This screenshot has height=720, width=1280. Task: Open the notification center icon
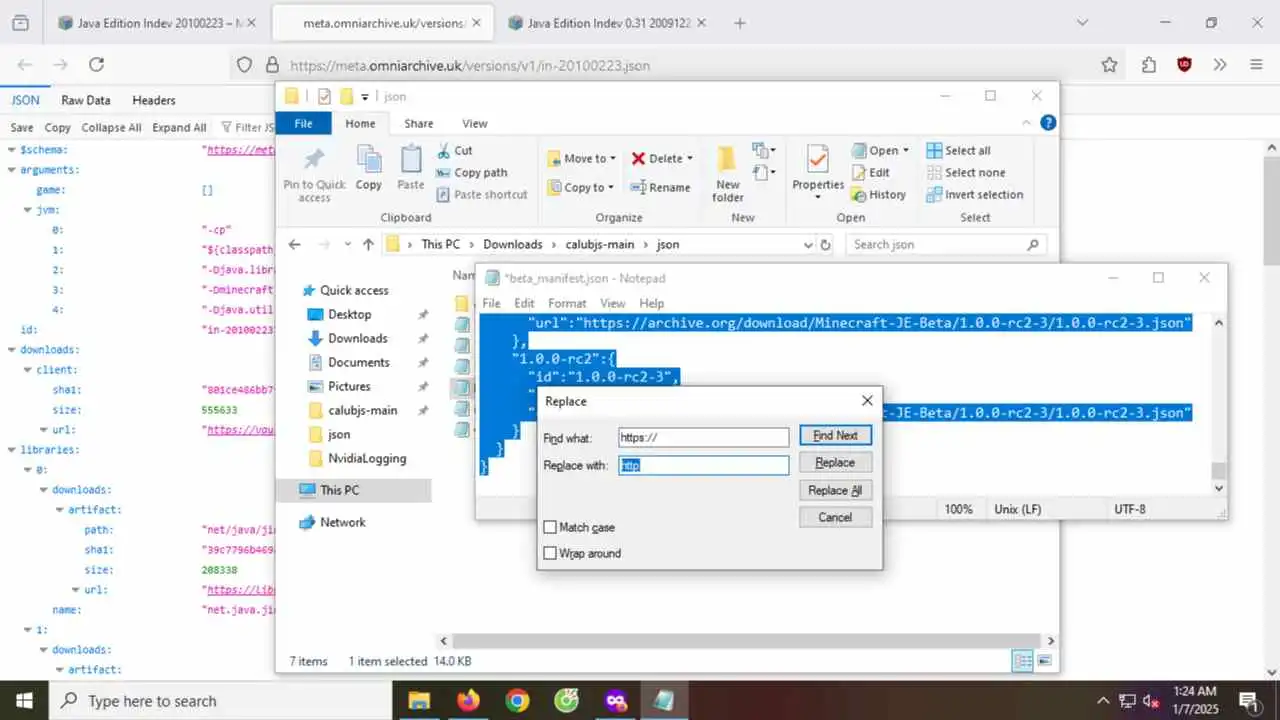pos(1249,700)
